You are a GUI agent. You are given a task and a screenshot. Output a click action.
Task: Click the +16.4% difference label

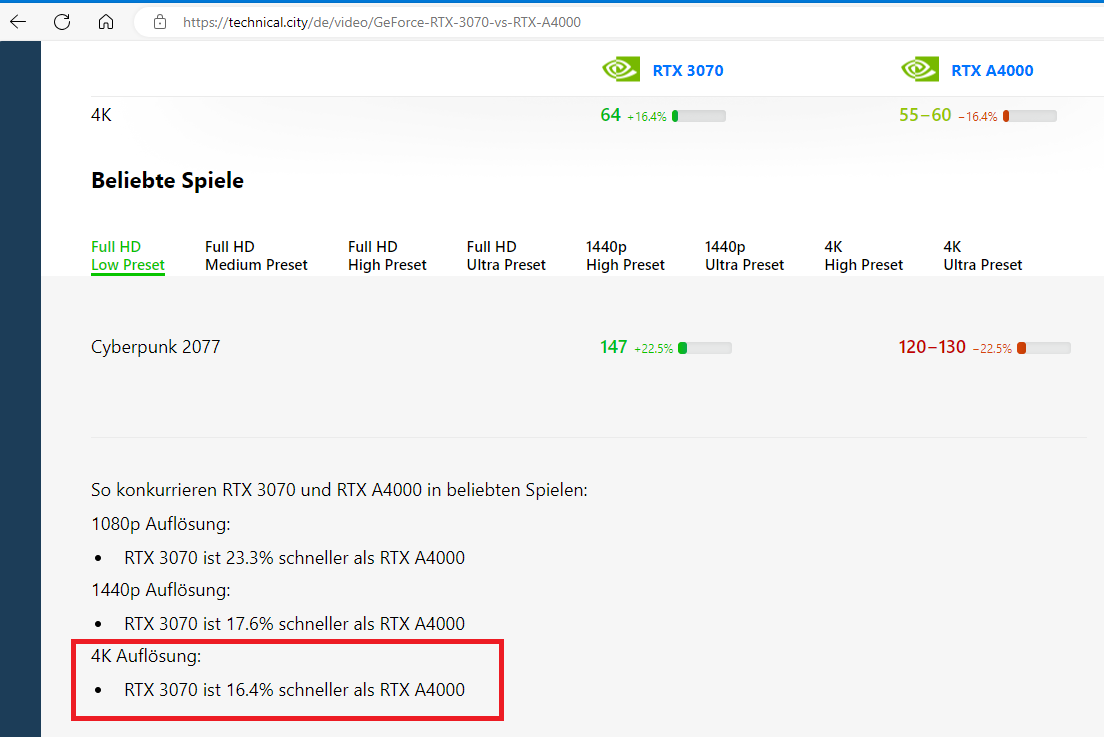(646, 117)
